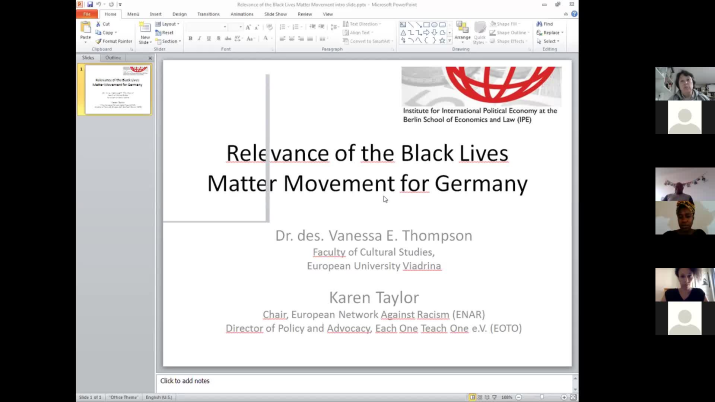The height and width of the screenshot is (402, 715).
Task: Switch to the Transitions ribbon tab
Action: click(208, 14)
